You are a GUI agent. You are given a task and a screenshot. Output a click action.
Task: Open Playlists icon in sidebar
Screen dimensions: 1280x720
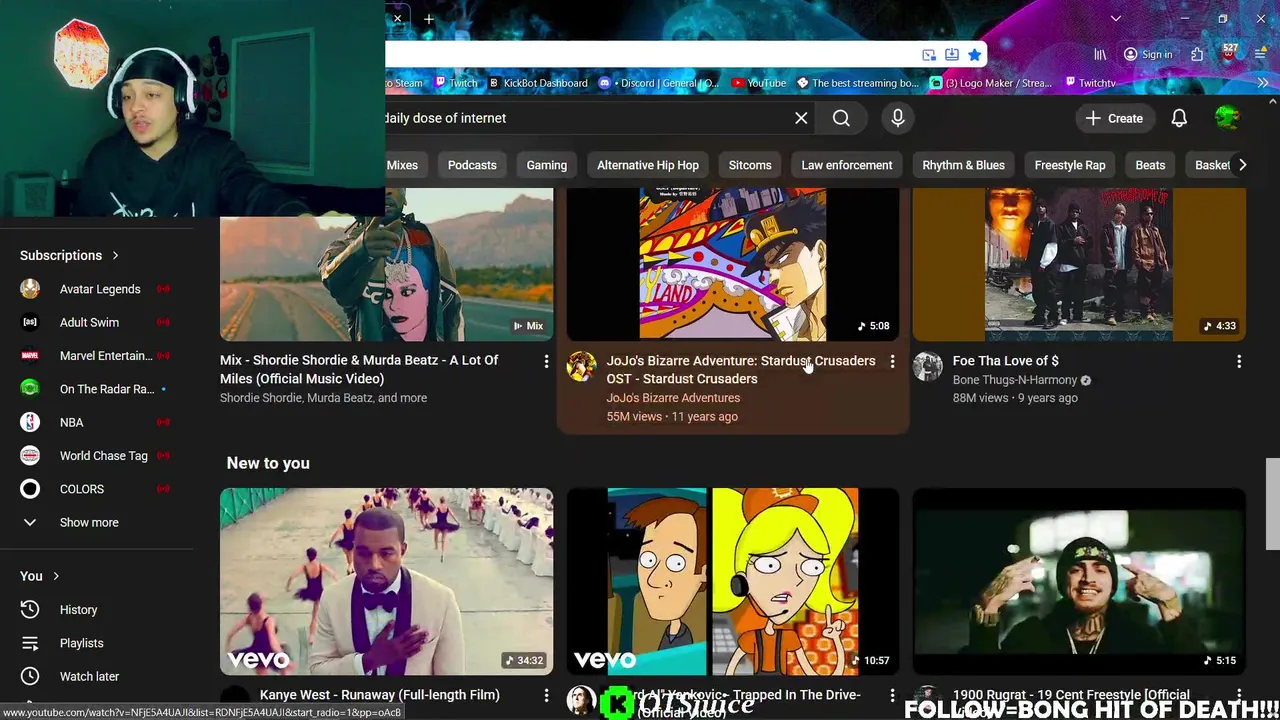[x=30, y=643]
